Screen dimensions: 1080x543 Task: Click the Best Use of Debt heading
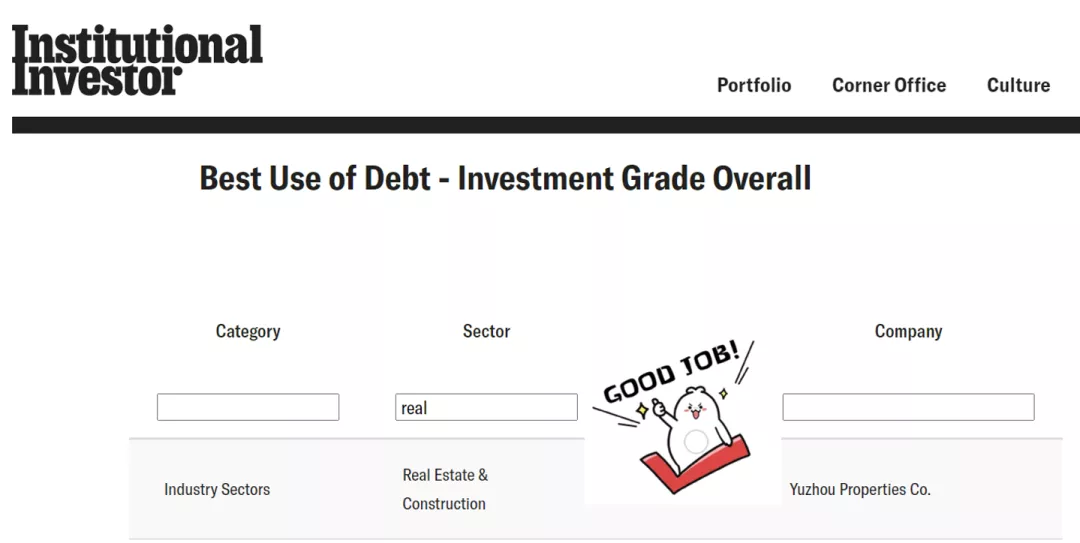pyautogui.click(x=505, y=179)
